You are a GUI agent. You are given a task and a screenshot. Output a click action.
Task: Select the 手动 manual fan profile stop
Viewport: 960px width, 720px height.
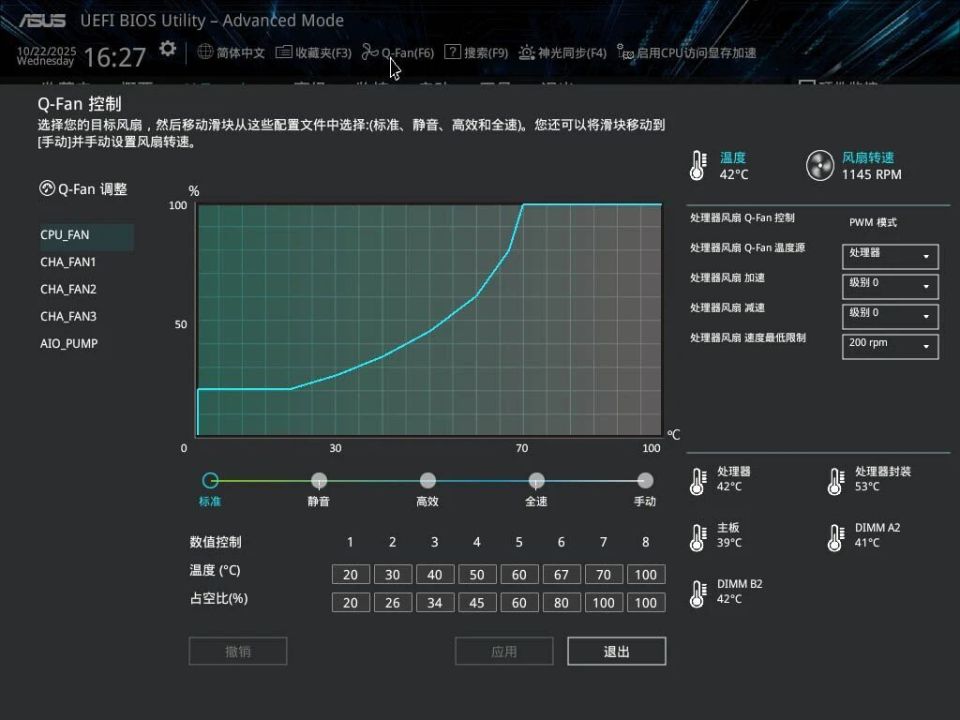click(x=645, y=480)
